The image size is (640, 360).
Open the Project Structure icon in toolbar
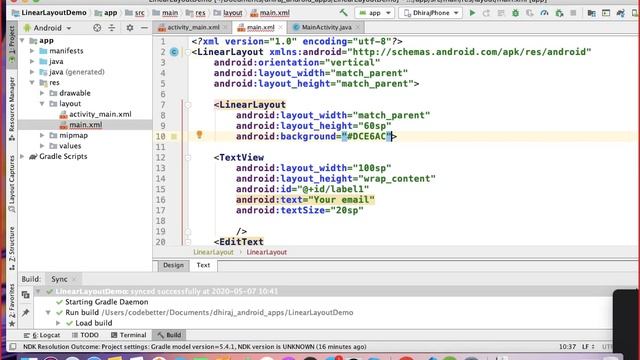591,13
